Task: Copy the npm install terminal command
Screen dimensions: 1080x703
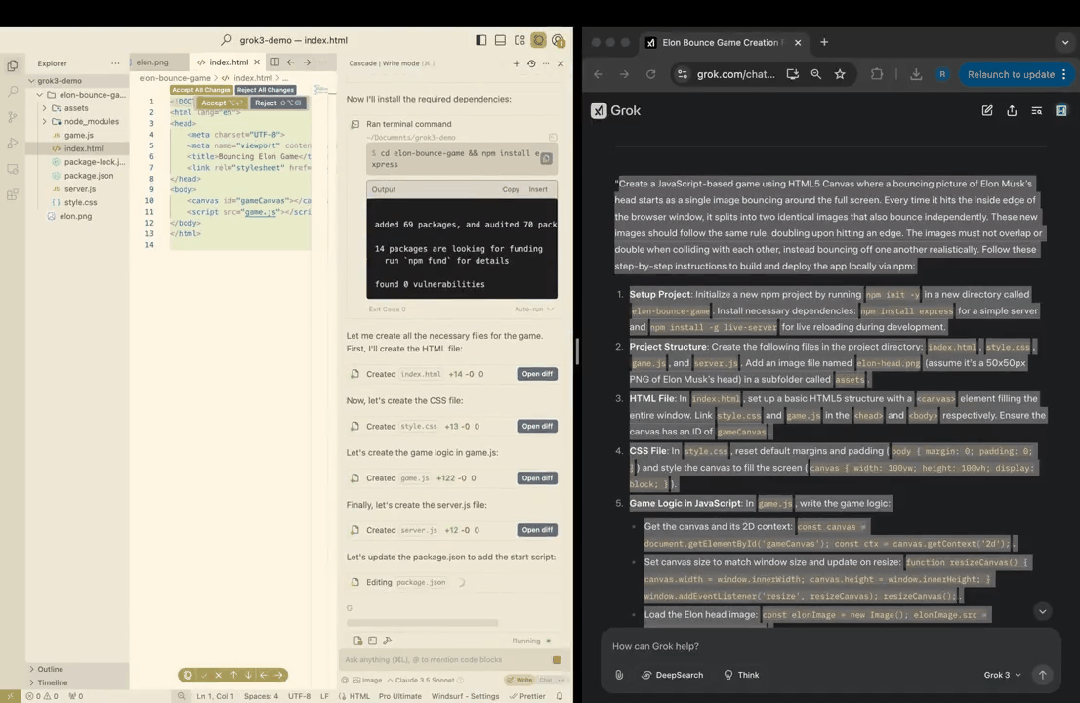Action: 546,158
